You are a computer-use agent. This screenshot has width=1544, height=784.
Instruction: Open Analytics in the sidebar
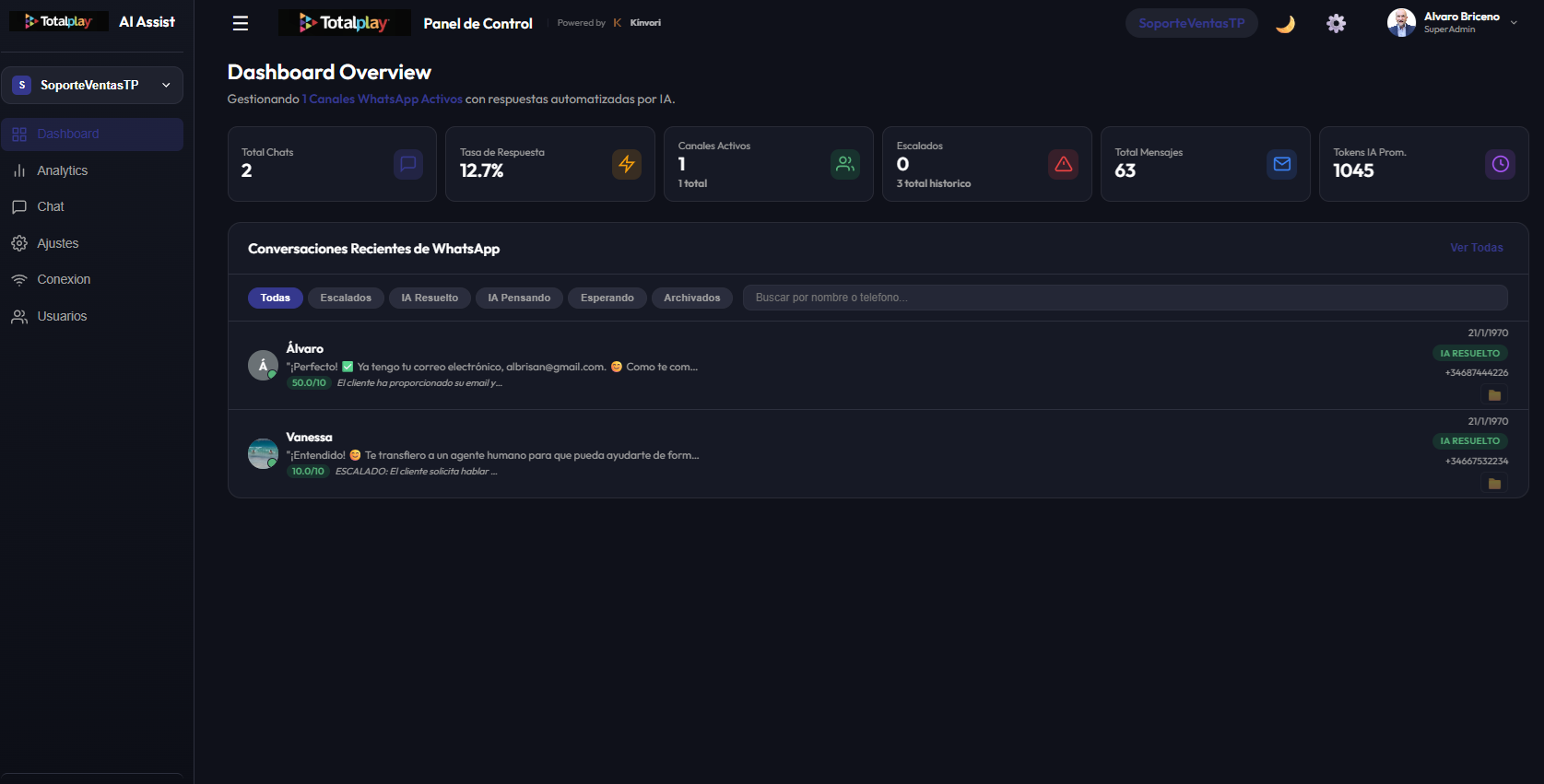pos(62,170)
